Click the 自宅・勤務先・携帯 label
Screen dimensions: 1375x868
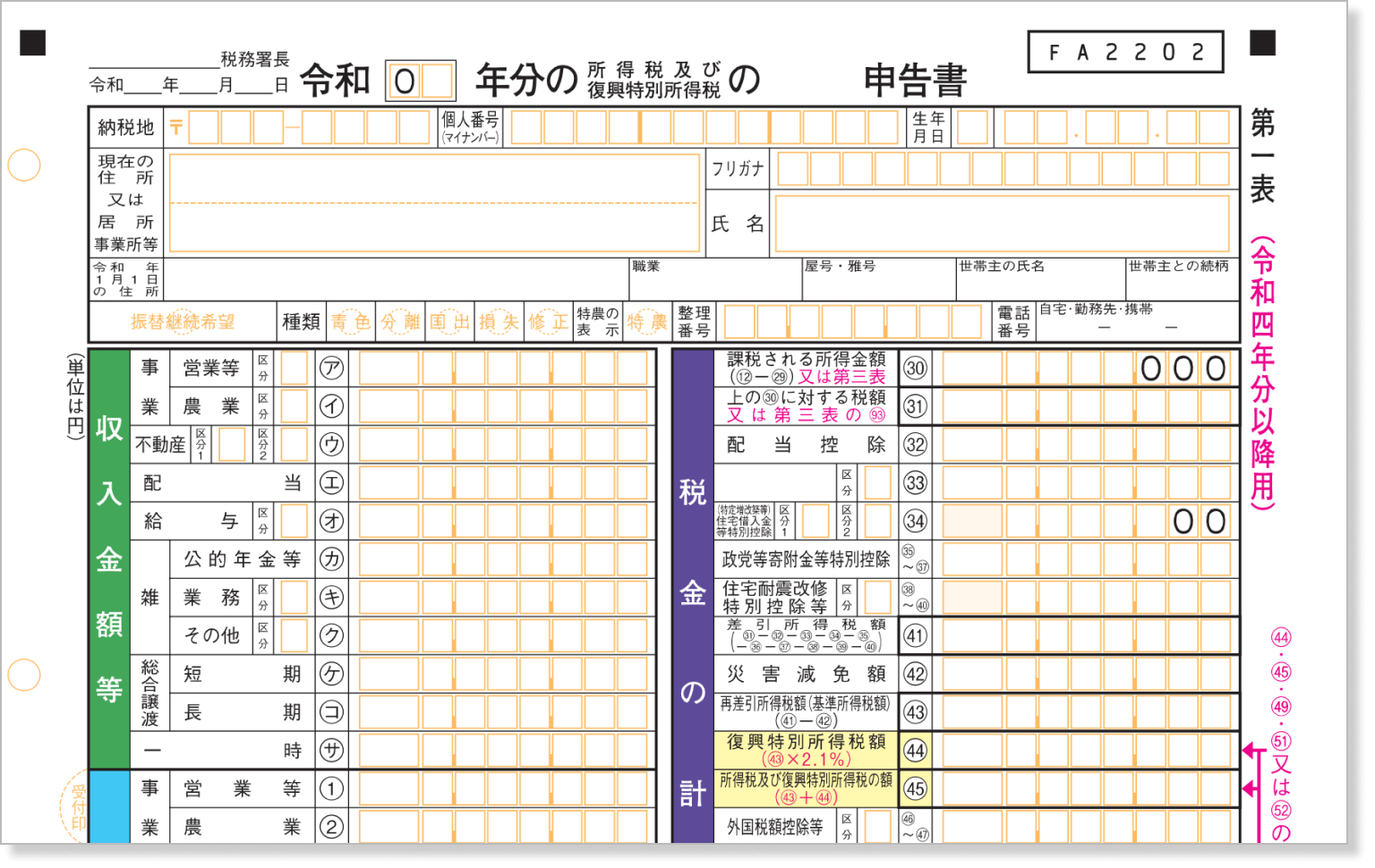(x=1096, y=310)
